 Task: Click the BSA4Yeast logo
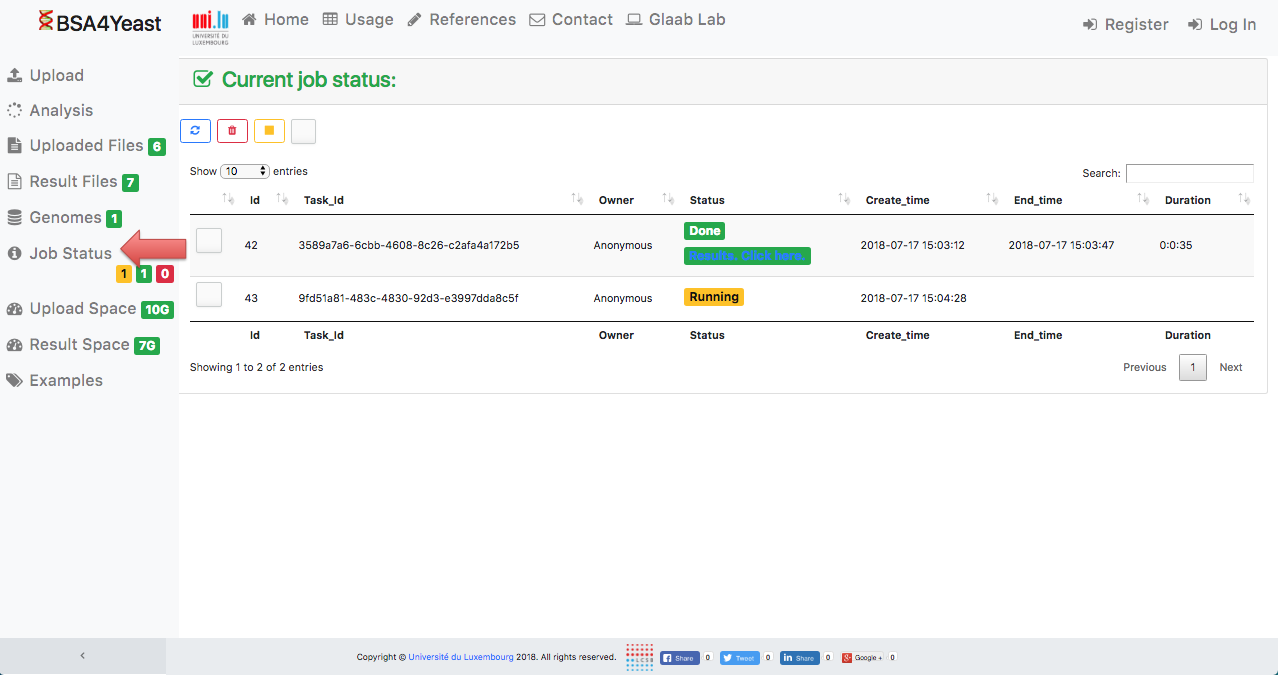click(x=99, y=23)
